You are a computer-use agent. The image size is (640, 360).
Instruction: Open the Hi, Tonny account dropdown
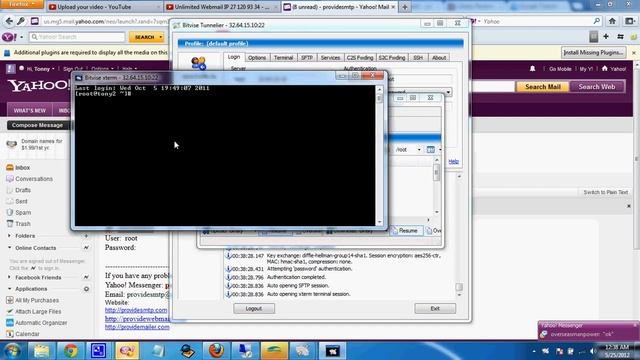tap(40, 69)
